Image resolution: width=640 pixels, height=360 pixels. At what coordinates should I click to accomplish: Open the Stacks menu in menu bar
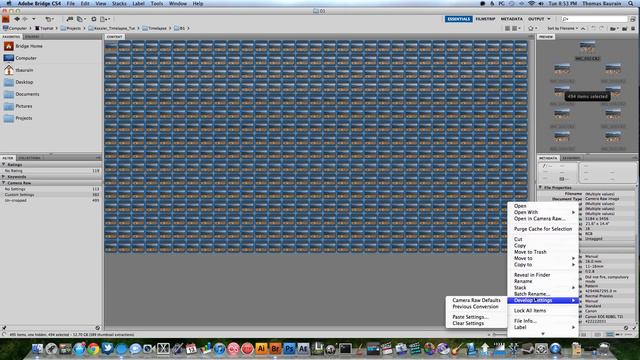click(119, 3)
